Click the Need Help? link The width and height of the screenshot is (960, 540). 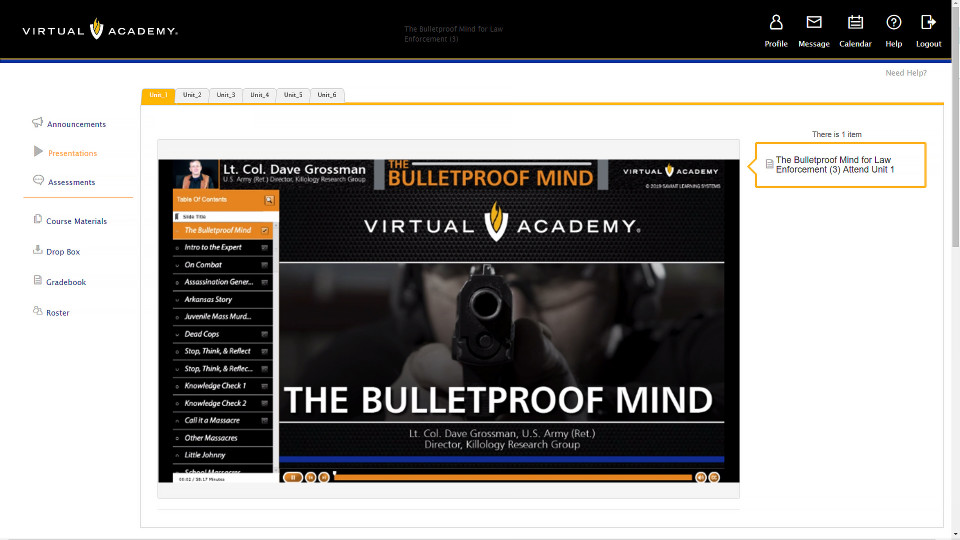(905, 73)
